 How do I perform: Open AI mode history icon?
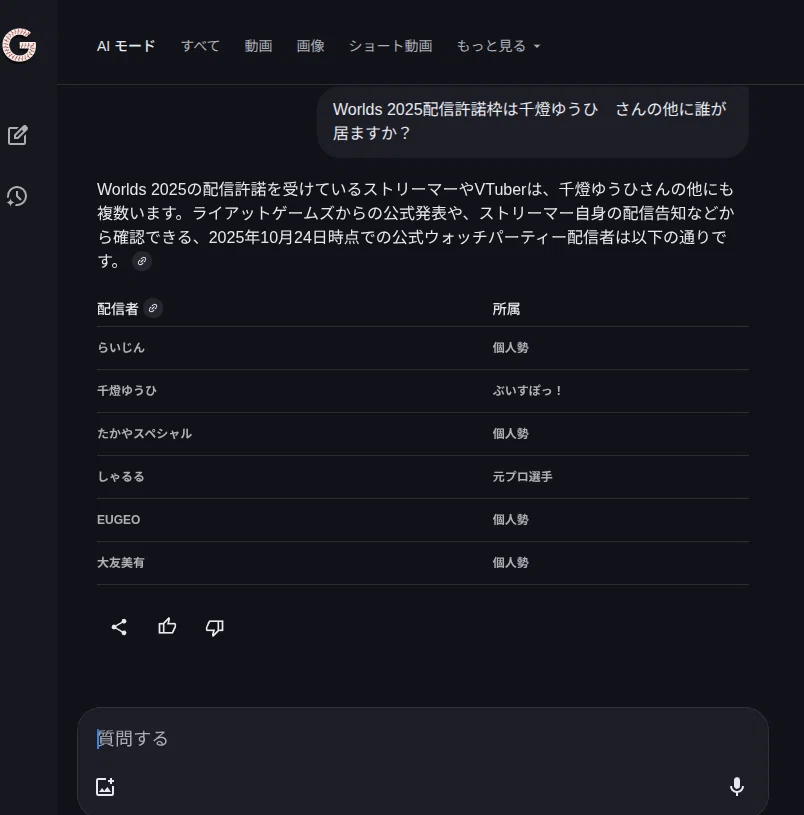pos(17,196)
